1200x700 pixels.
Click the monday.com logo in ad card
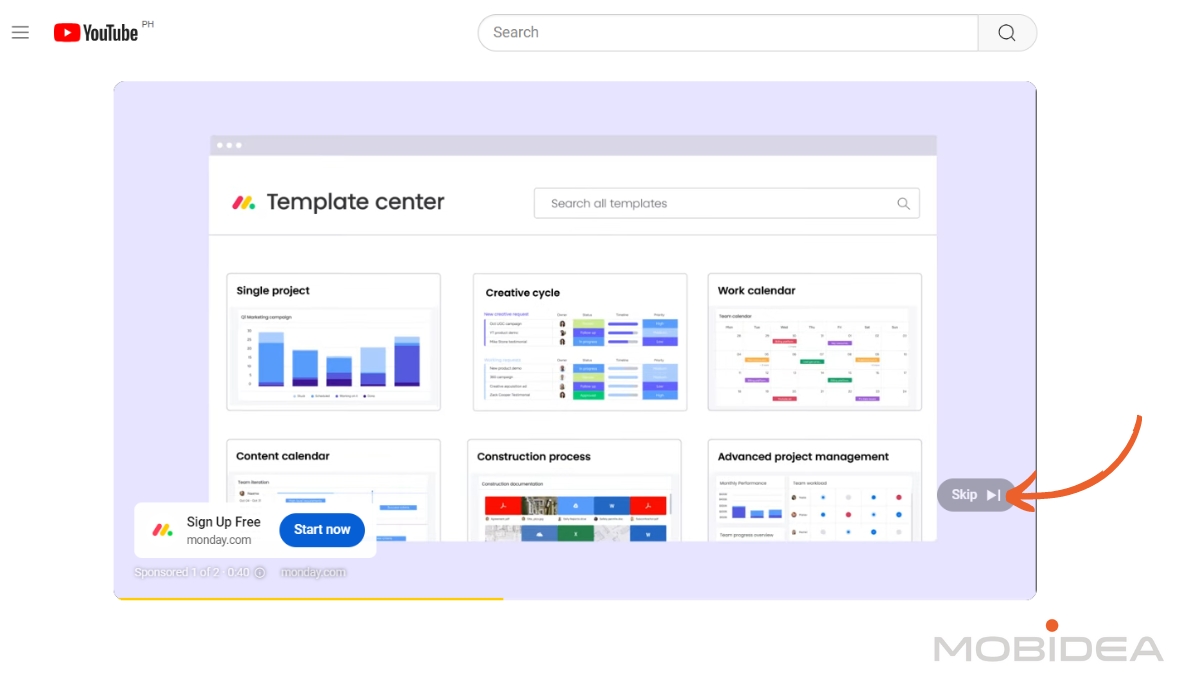click(162, 530)
